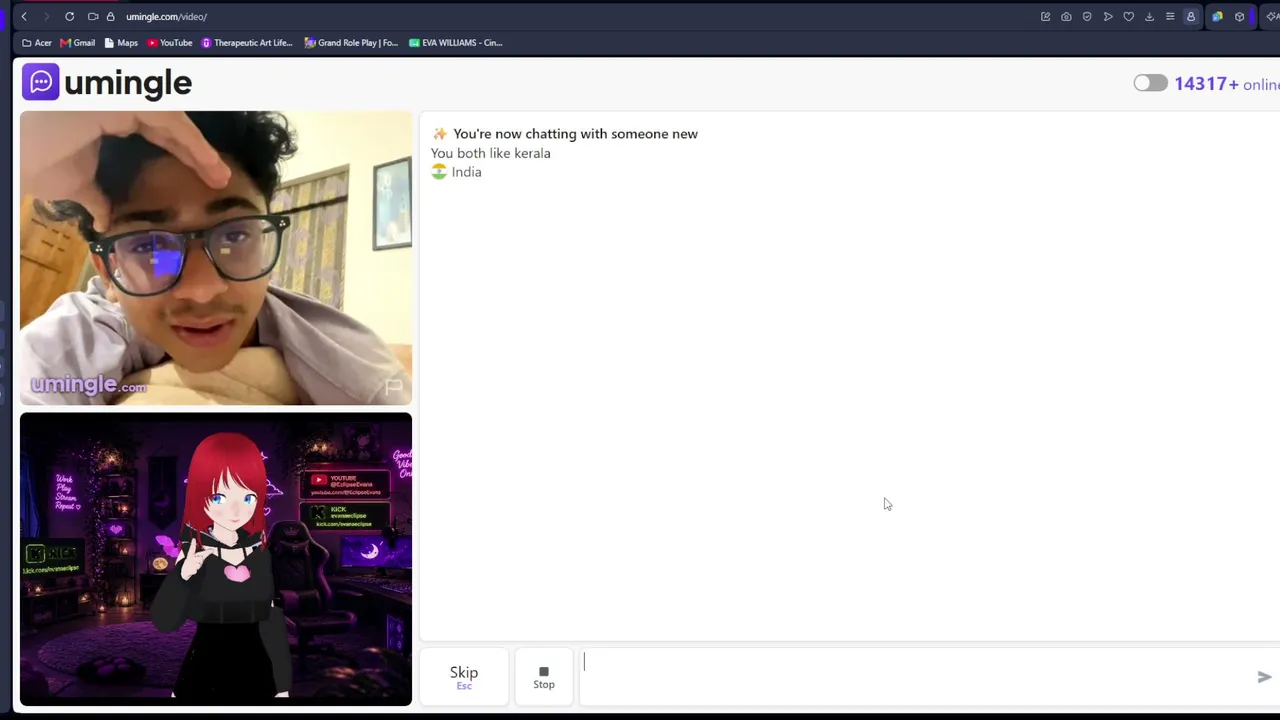The height and width of the screenshot is (720, 1280).
Task: Open the Therapeutic Art Life bookmark
Action: tap(246, 43)
